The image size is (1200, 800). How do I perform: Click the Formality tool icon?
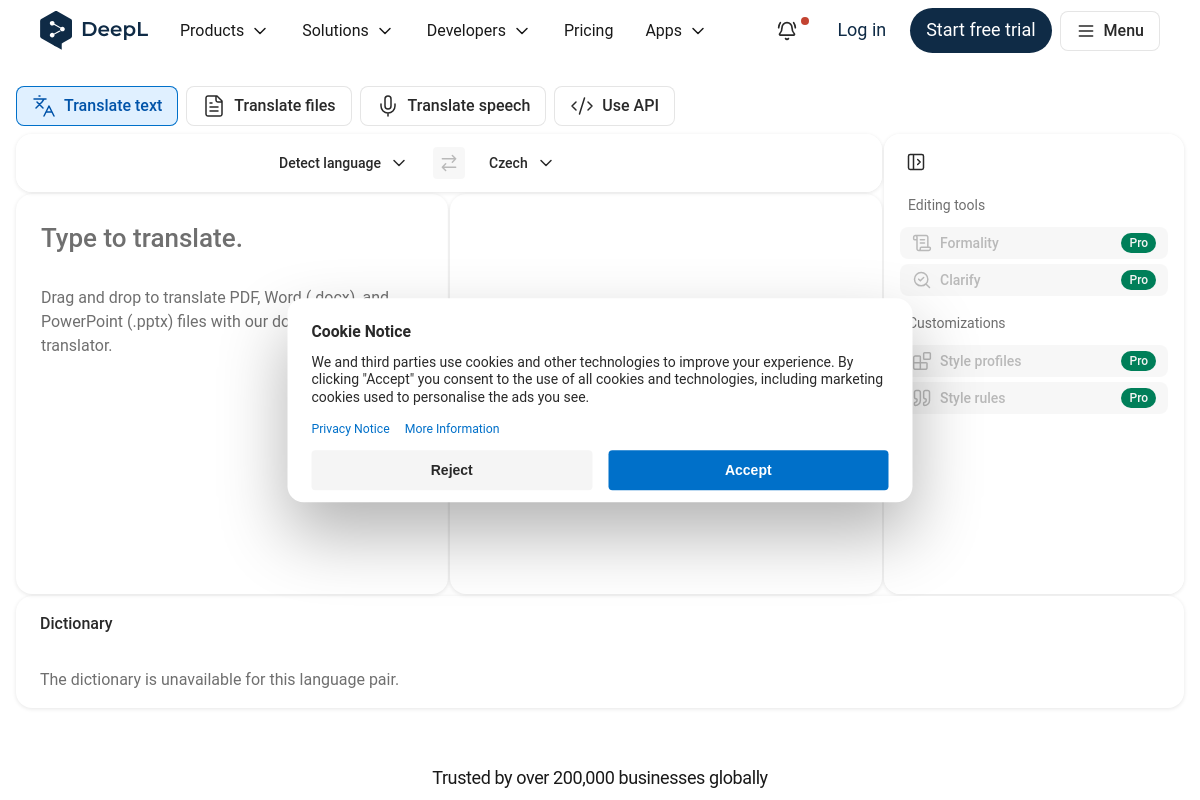click(922, 243)
